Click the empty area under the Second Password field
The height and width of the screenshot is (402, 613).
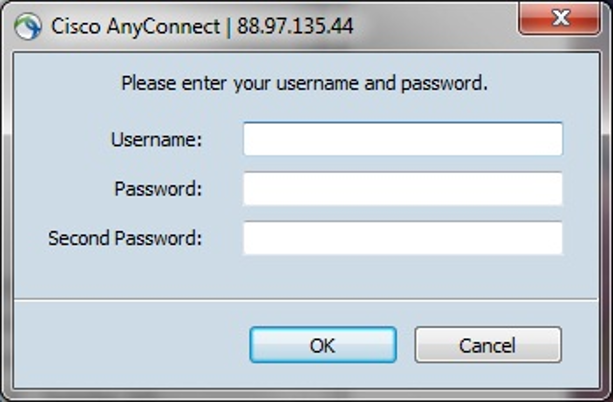pyautogui.click(x=403, y=276)
